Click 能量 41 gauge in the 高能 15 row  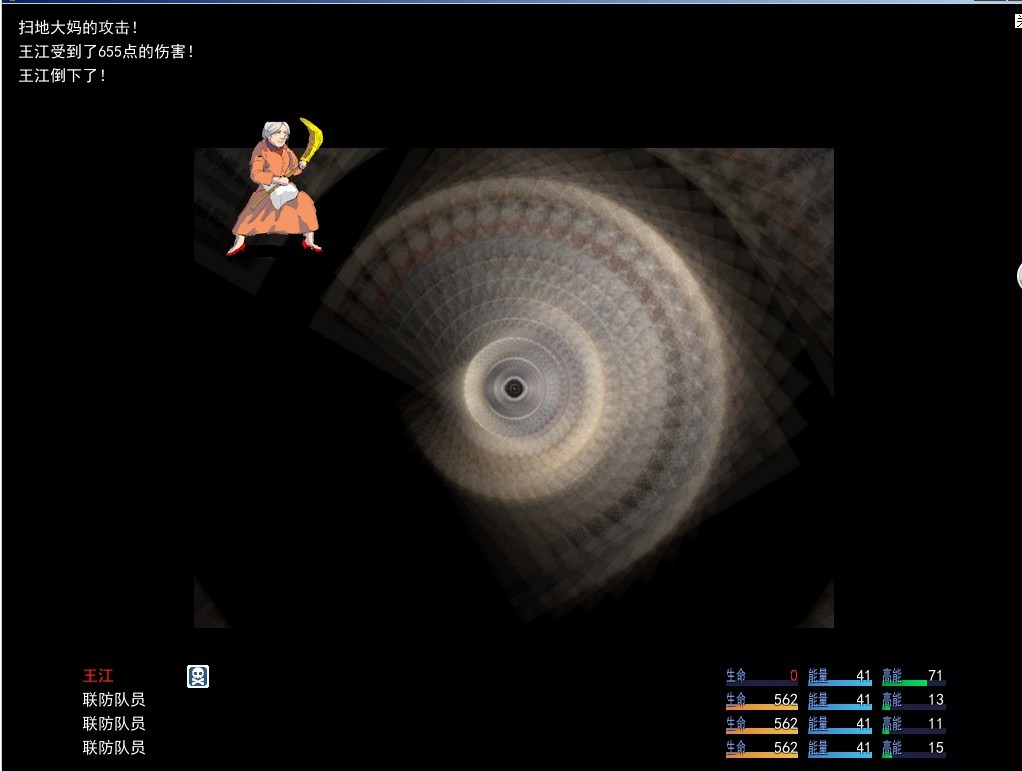(x=840, y=748)
